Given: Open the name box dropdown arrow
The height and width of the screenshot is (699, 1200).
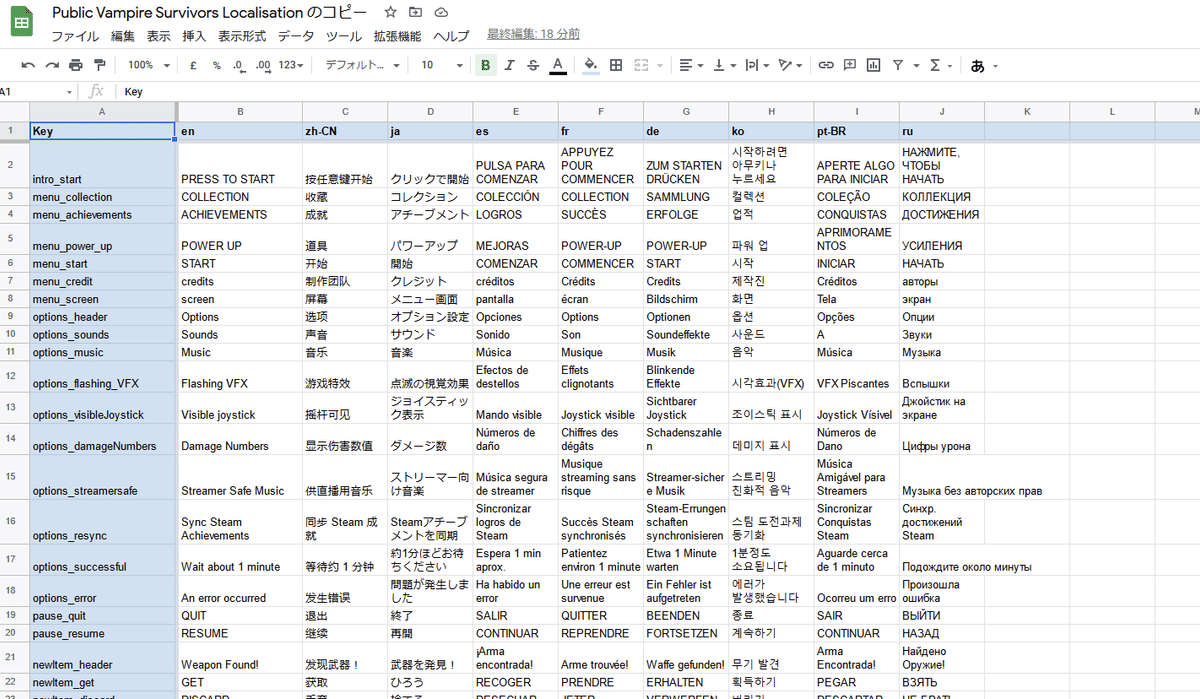Looking at the screenshot, I should pyautogui.click(x=69, y=91).
